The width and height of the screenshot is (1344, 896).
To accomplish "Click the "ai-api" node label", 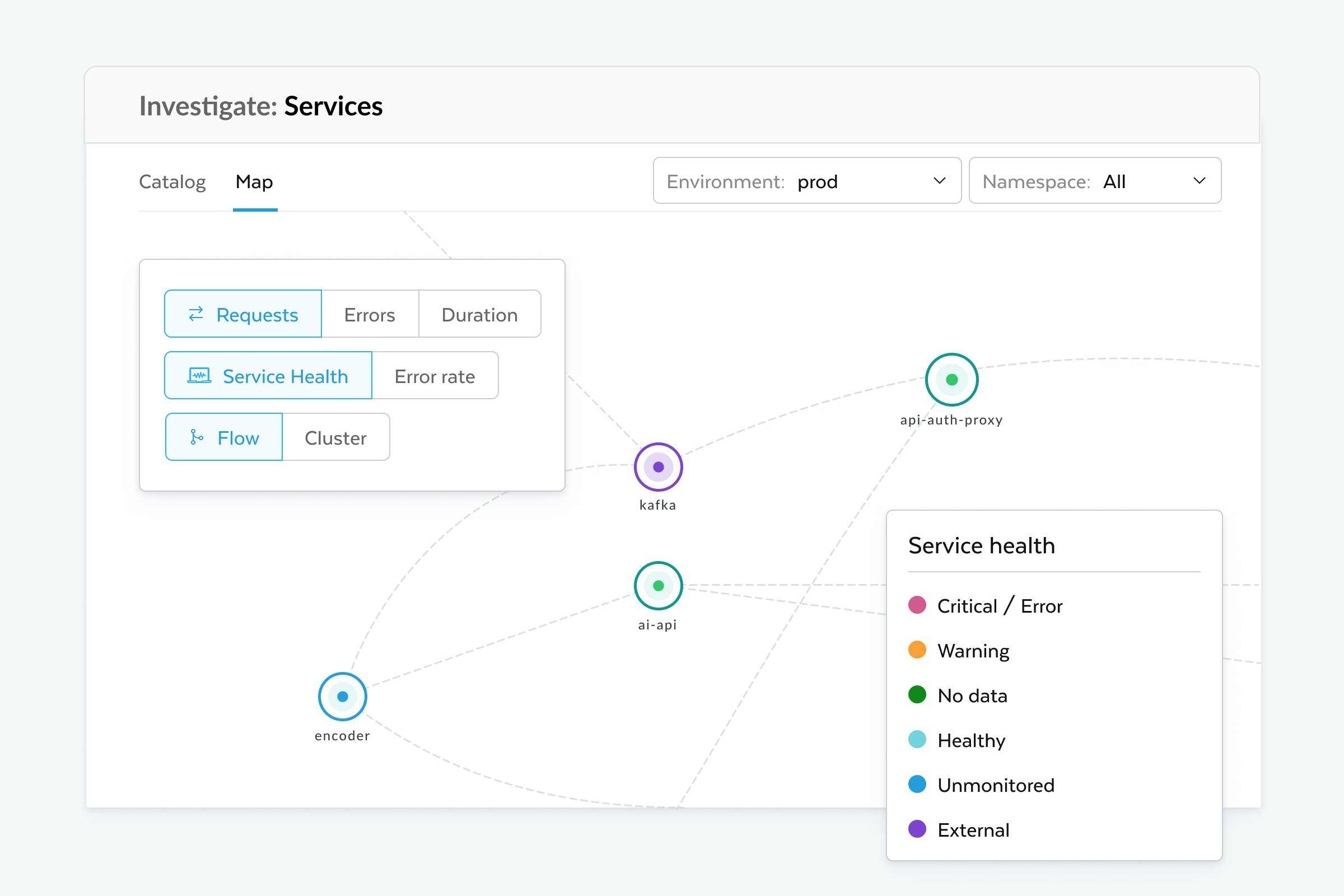I will [657, 624].
